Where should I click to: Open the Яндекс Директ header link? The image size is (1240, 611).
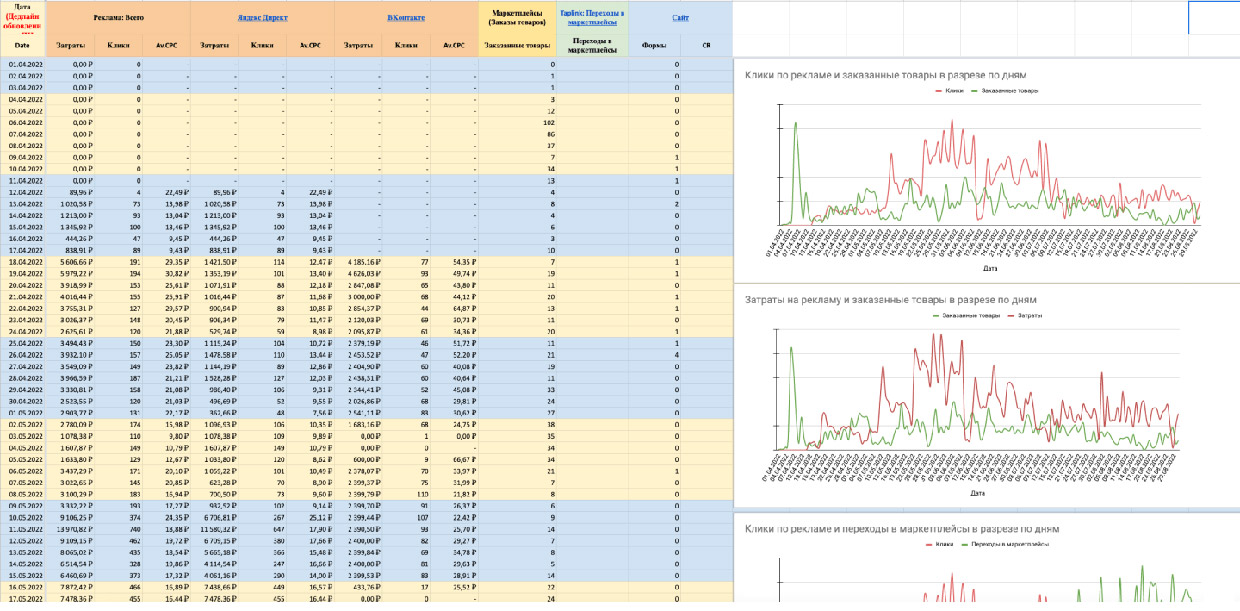(x=262, y=17)
